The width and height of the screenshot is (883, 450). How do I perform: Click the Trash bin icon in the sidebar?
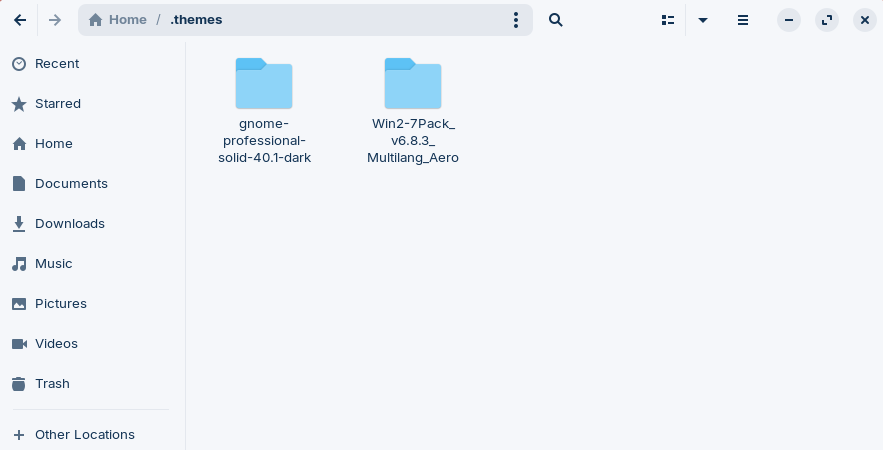click(x=19, y=384)
